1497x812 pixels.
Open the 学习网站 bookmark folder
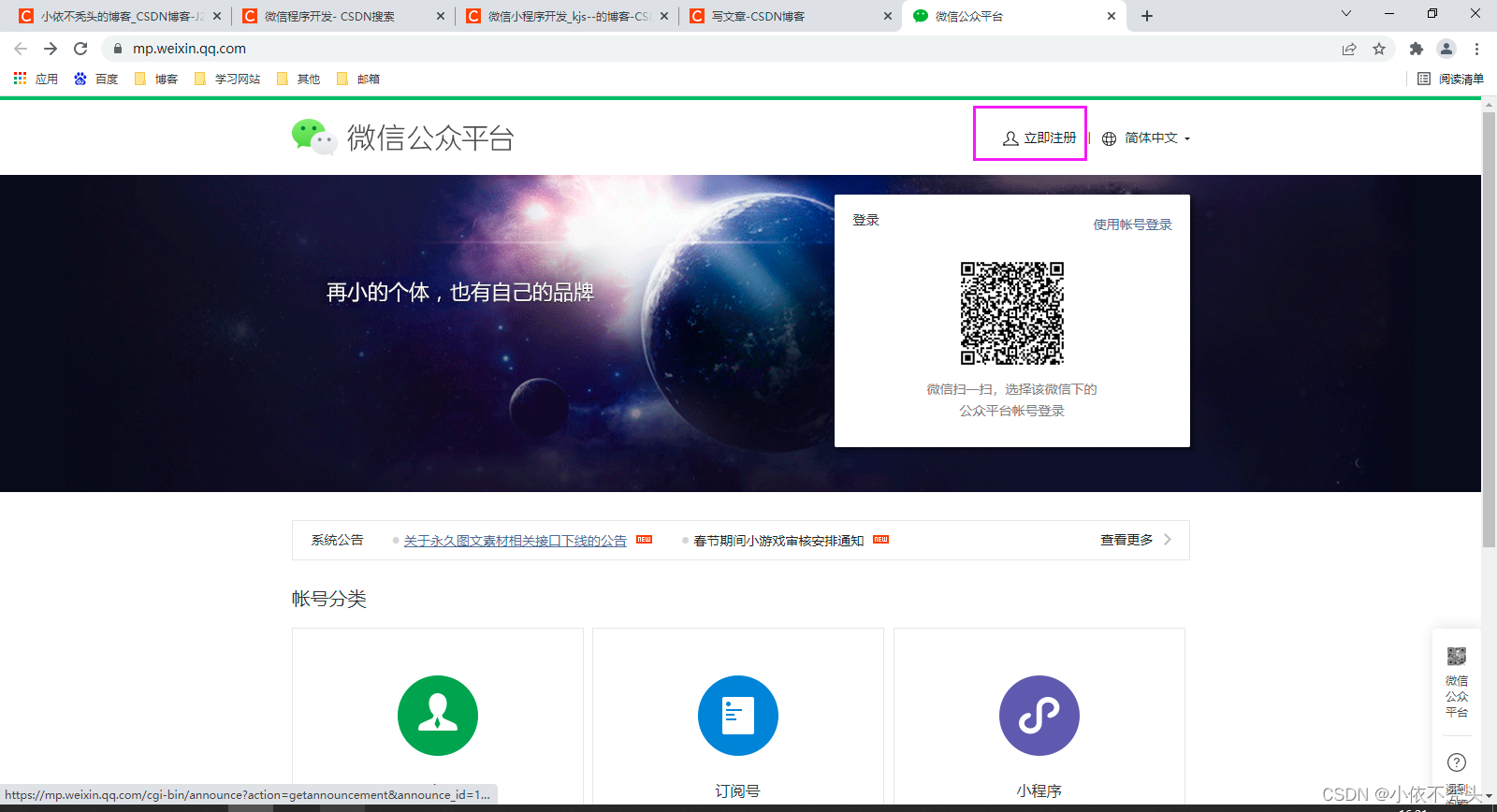point(227,79)
